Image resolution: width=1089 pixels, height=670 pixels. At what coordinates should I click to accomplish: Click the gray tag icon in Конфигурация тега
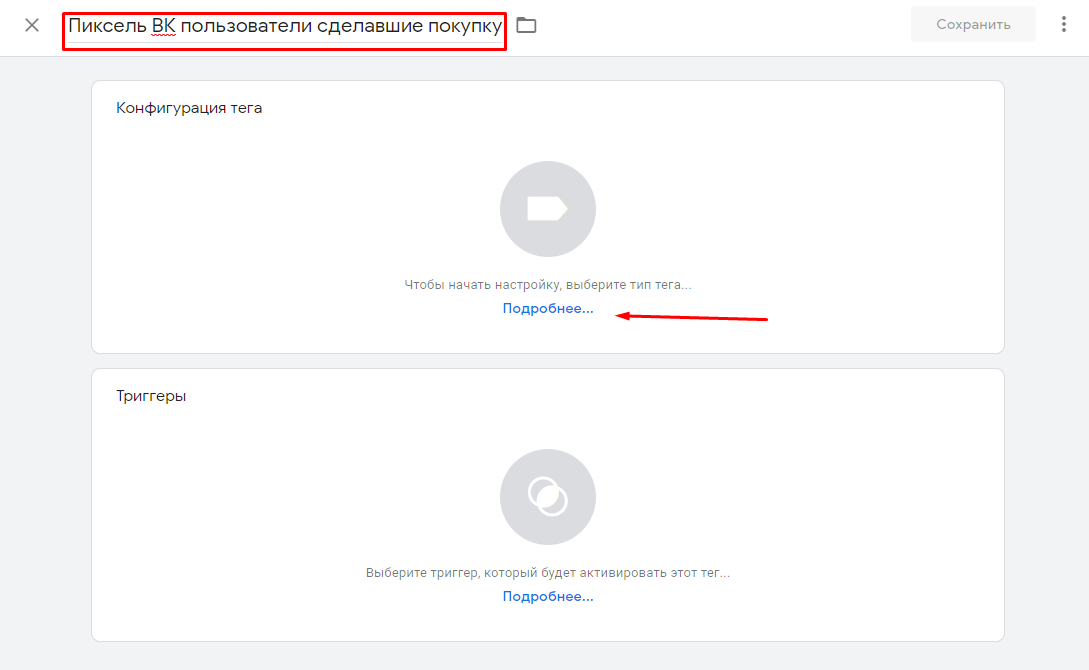pyautogui.click(x=547, y=209)
